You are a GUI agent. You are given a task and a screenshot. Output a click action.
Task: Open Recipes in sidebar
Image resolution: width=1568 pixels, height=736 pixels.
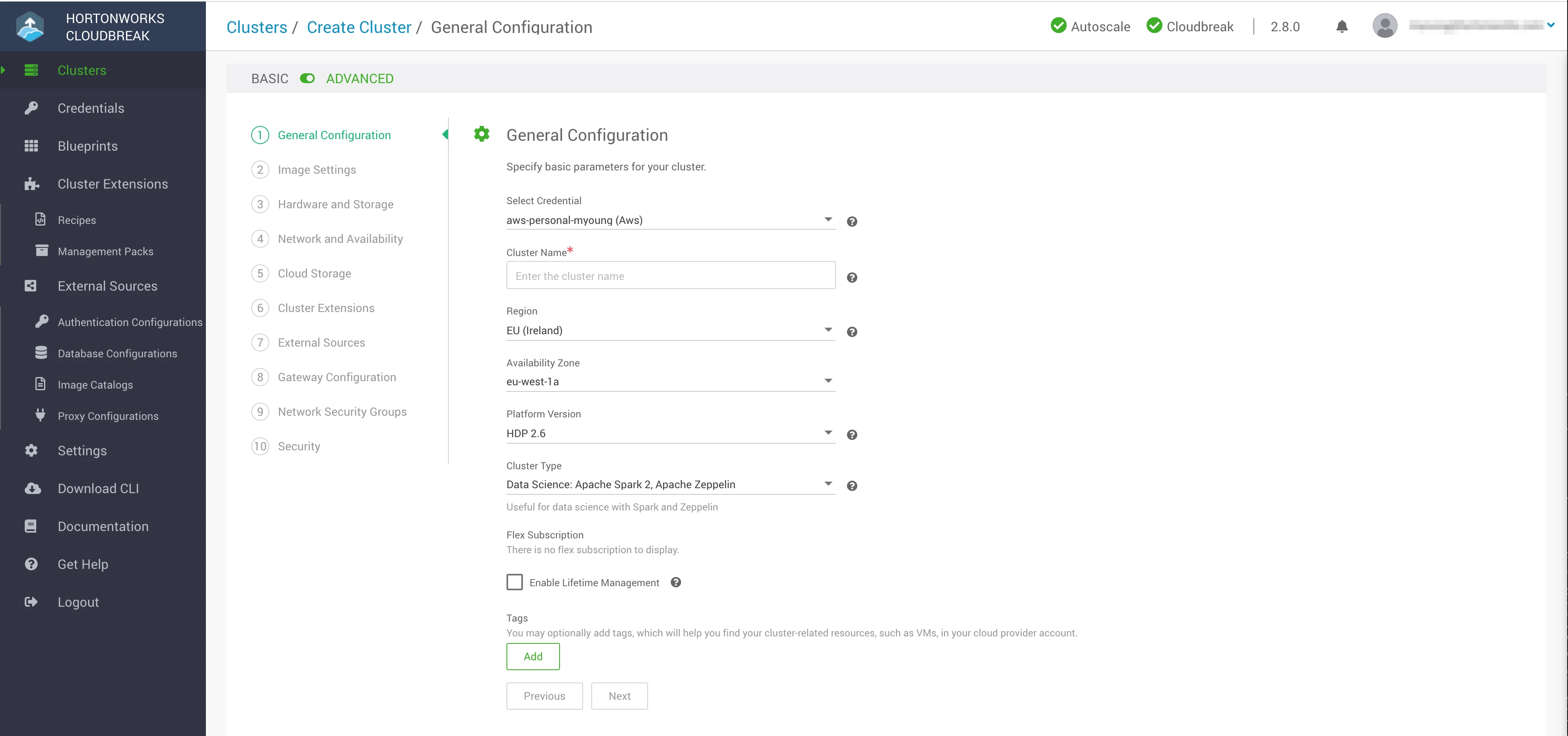click(x=77, y=220)
